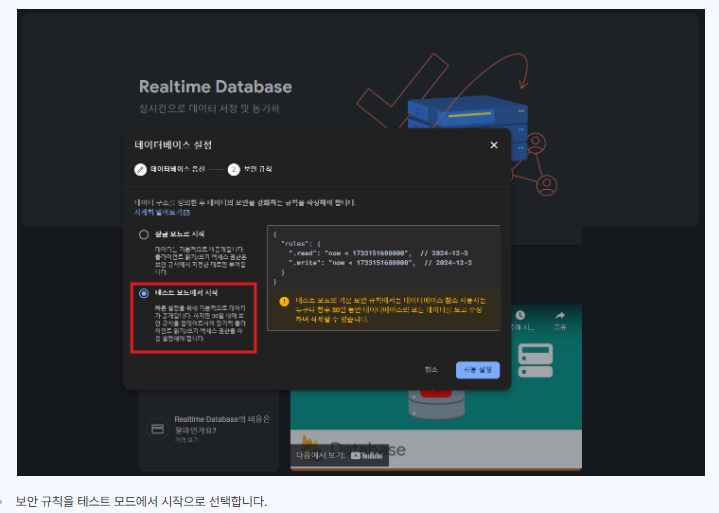719x513 pixels.
Task: Click the Realtime Database의 비용은 question text
Action: tap(222, 425)
